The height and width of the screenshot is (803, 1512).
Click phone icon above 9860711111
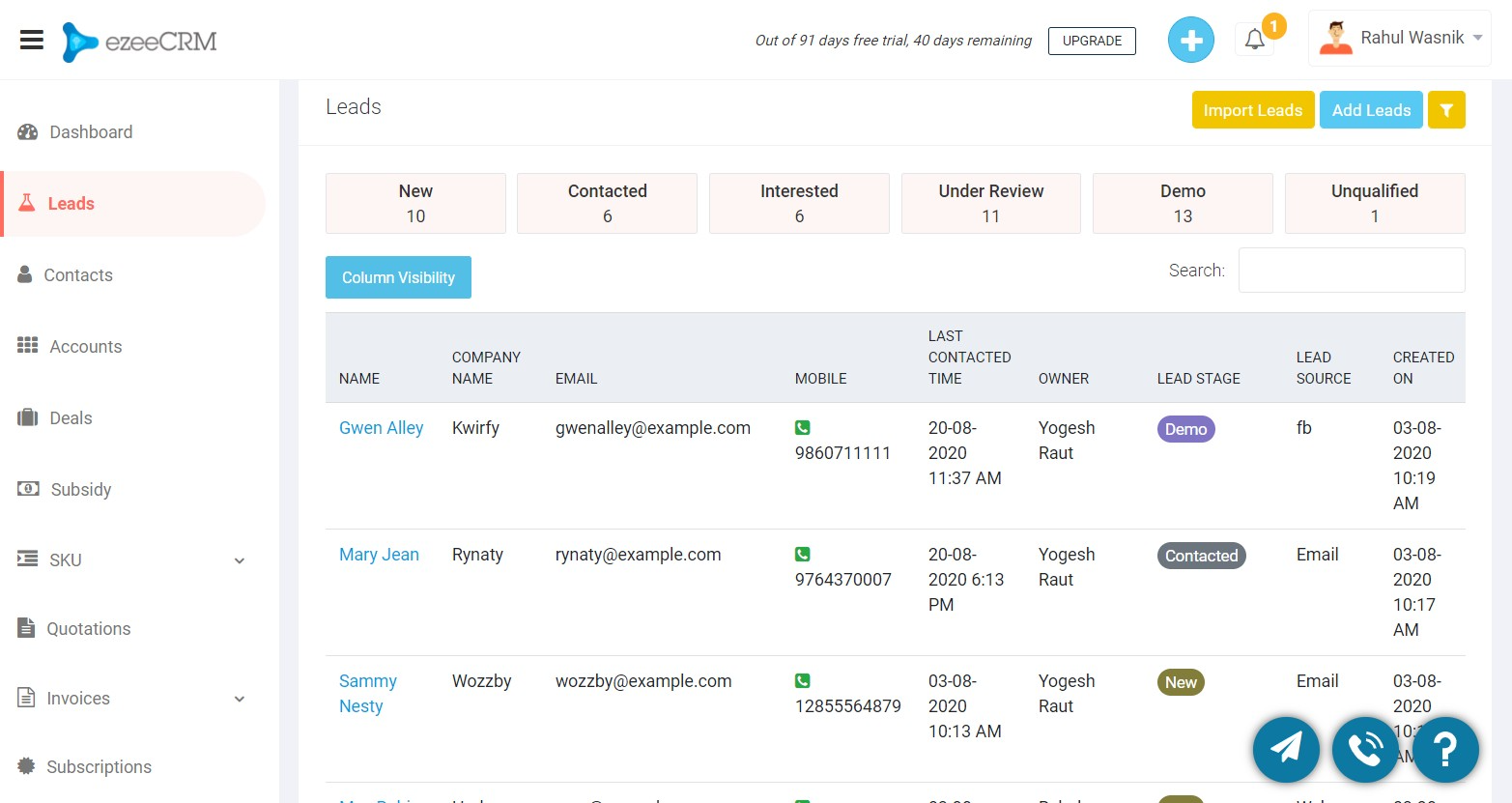pyautogui.click(x=802, y=427)
